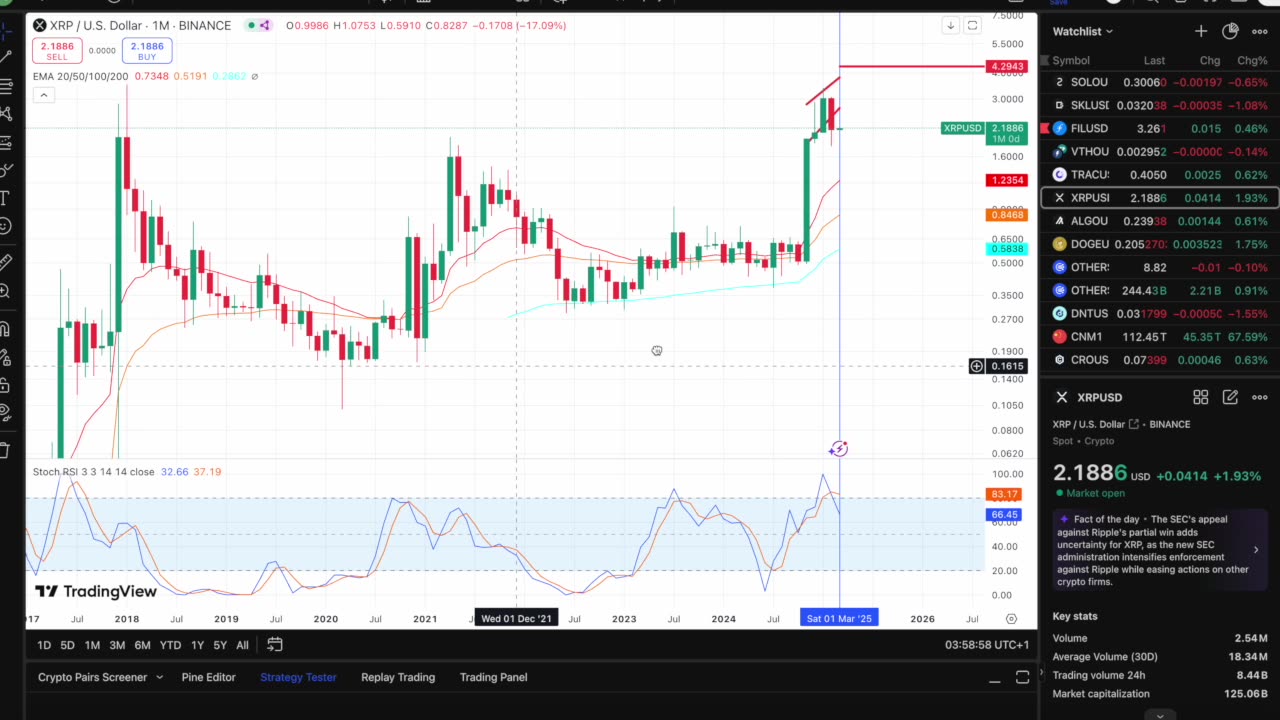Activate the zoom in tool

pos(5,291)
